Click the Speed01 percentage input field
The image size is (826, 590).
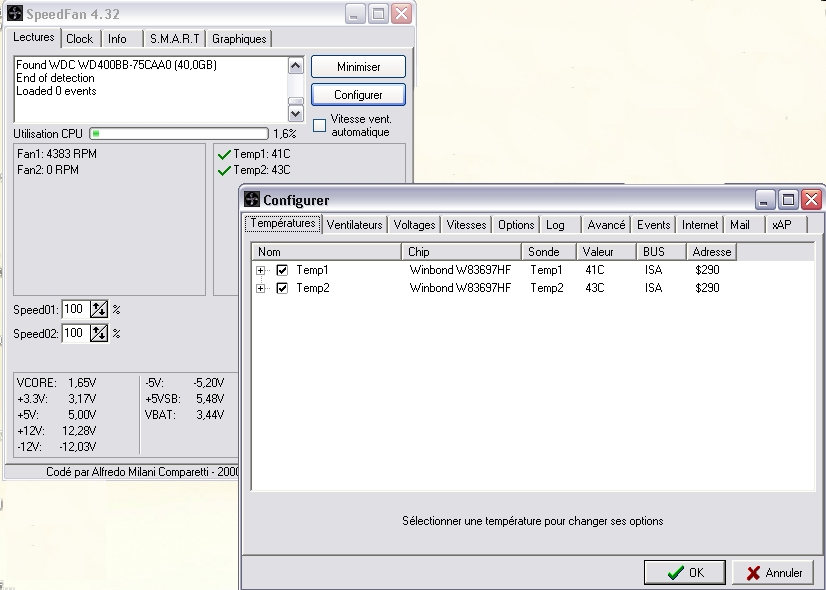(x=76, y=309)
